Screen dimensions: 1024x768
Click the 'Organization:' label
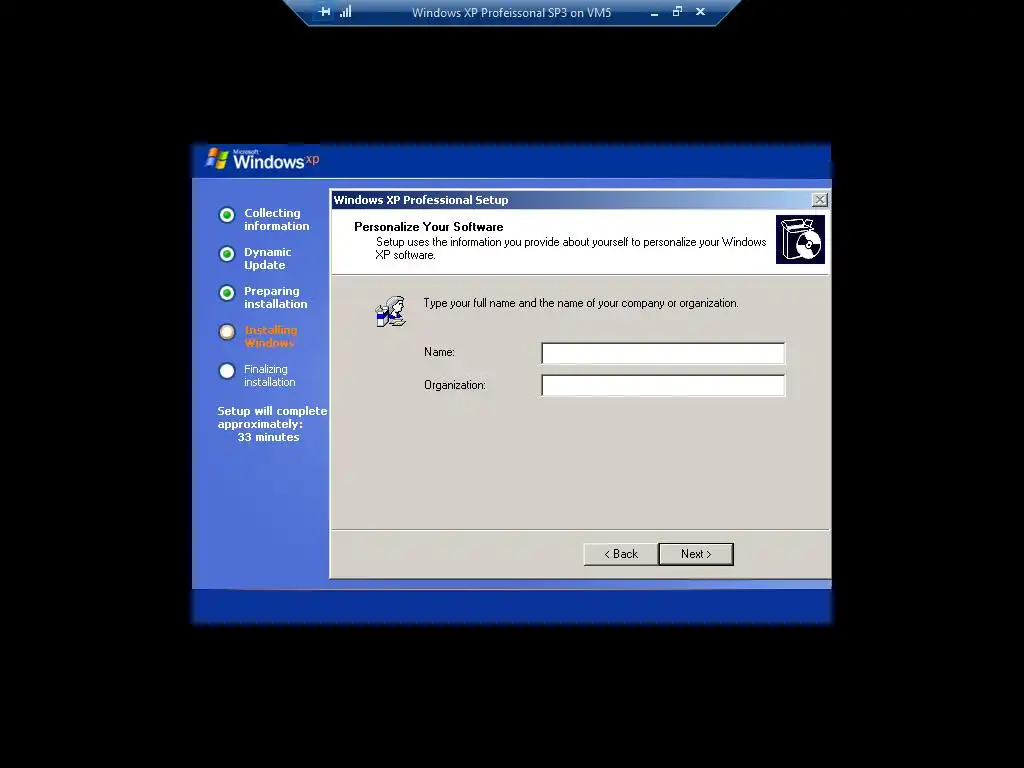tap(455, 385)
